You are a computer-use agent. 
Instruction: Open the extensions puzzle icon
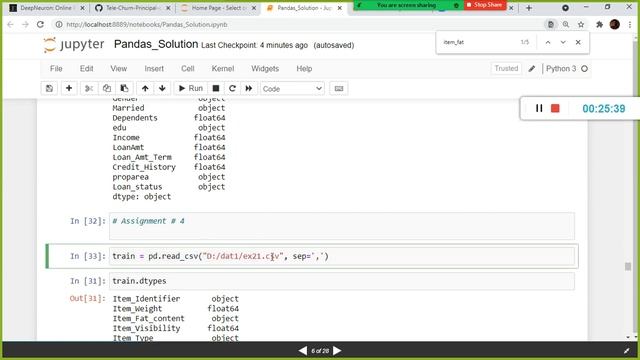(599, 24)
